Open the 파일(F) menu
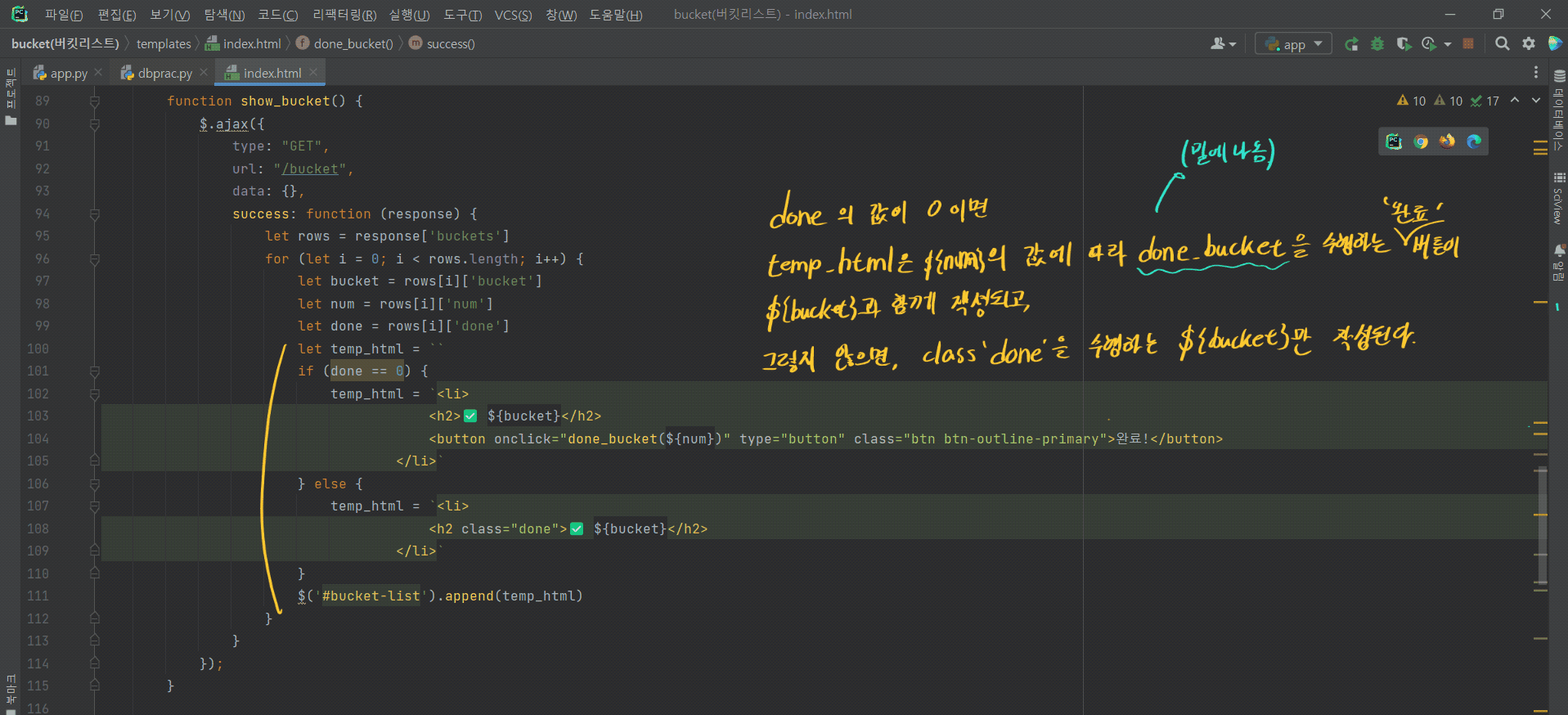 [x=64, y=15]
